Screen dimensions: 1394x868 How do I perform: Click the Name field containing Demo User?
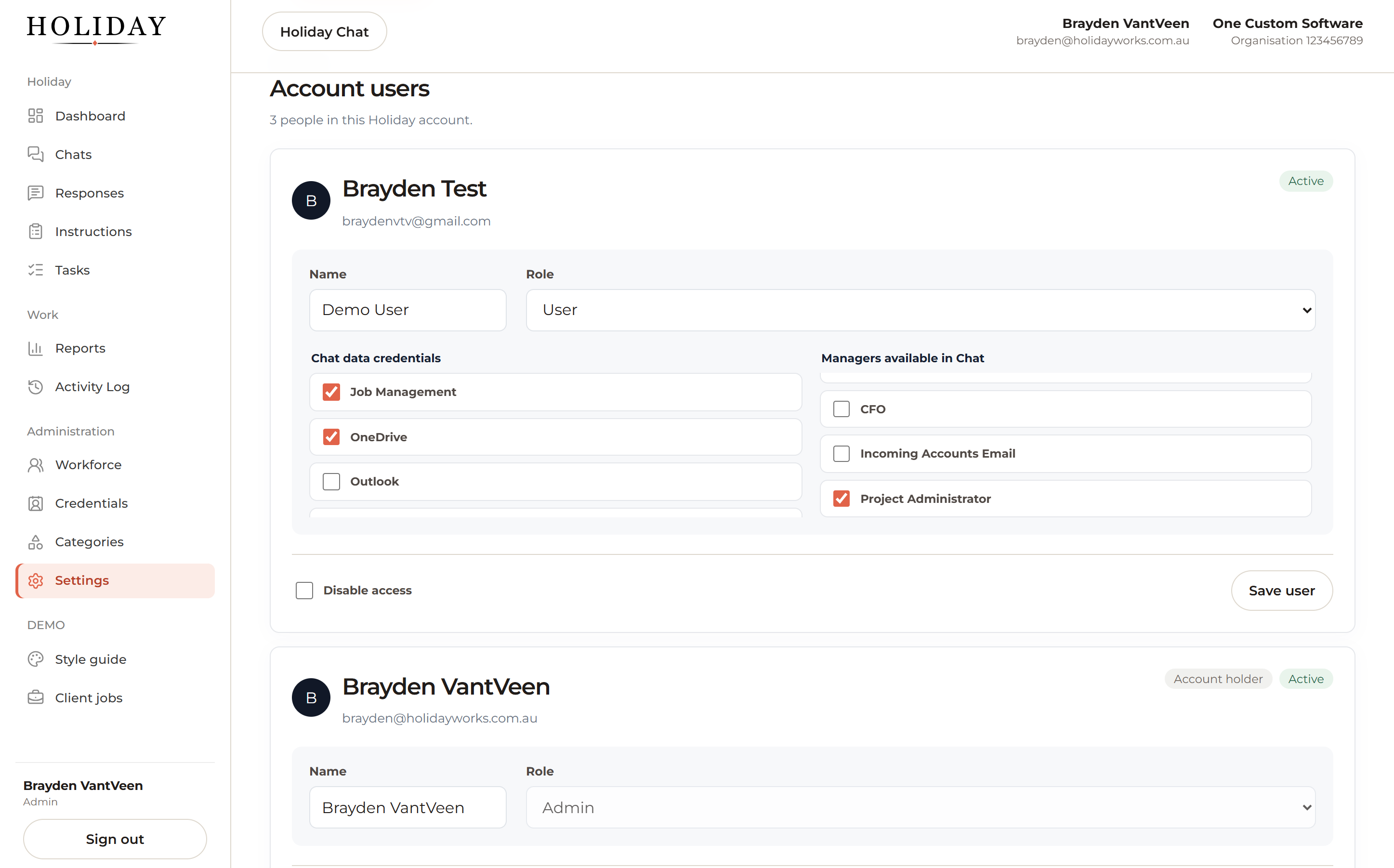[x=408, y=310]
